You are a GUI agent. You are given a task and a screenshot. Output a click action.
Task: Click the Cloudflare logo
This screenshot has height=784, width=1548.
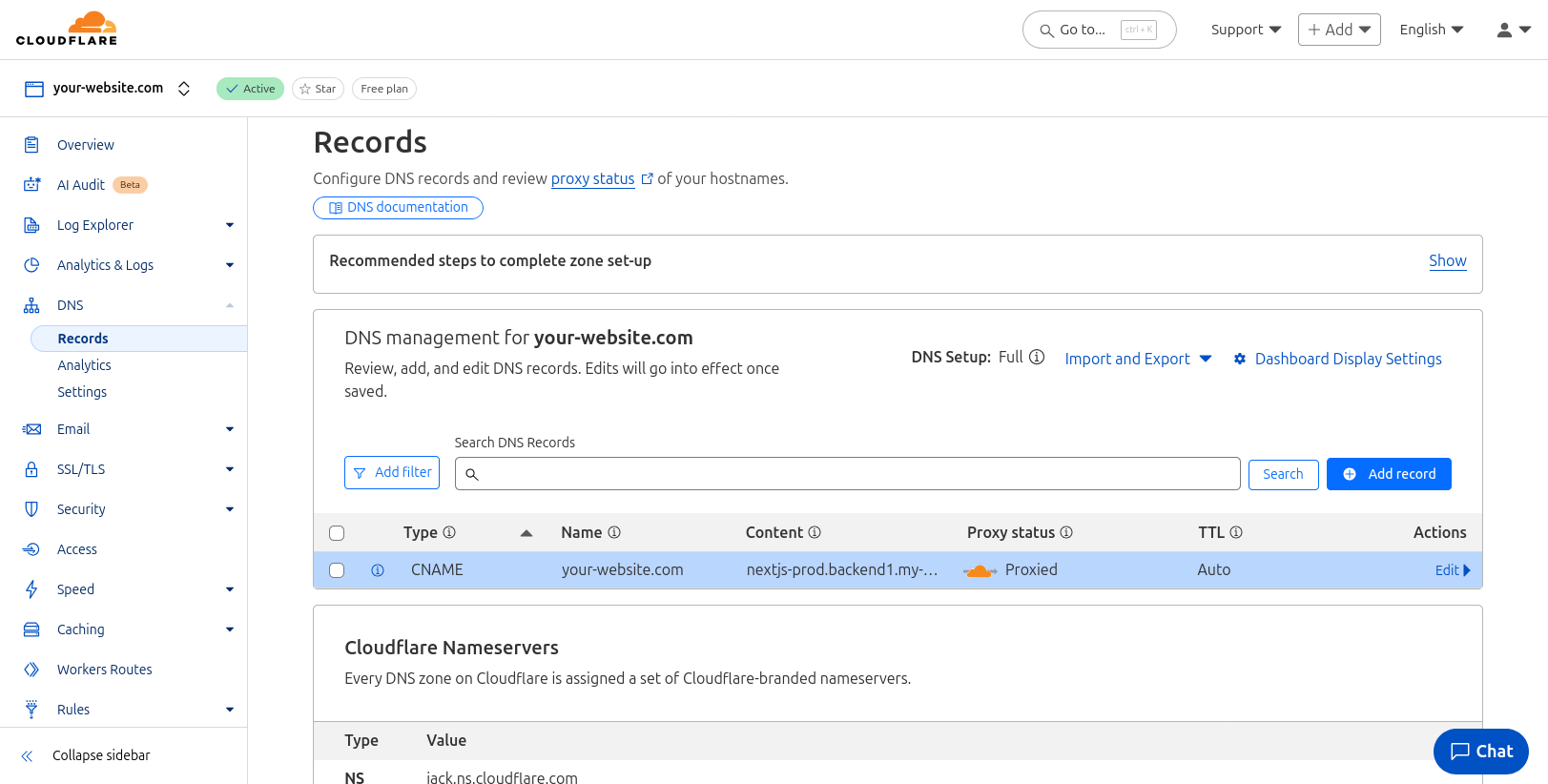pyautogui.click(x=67, y=29)
